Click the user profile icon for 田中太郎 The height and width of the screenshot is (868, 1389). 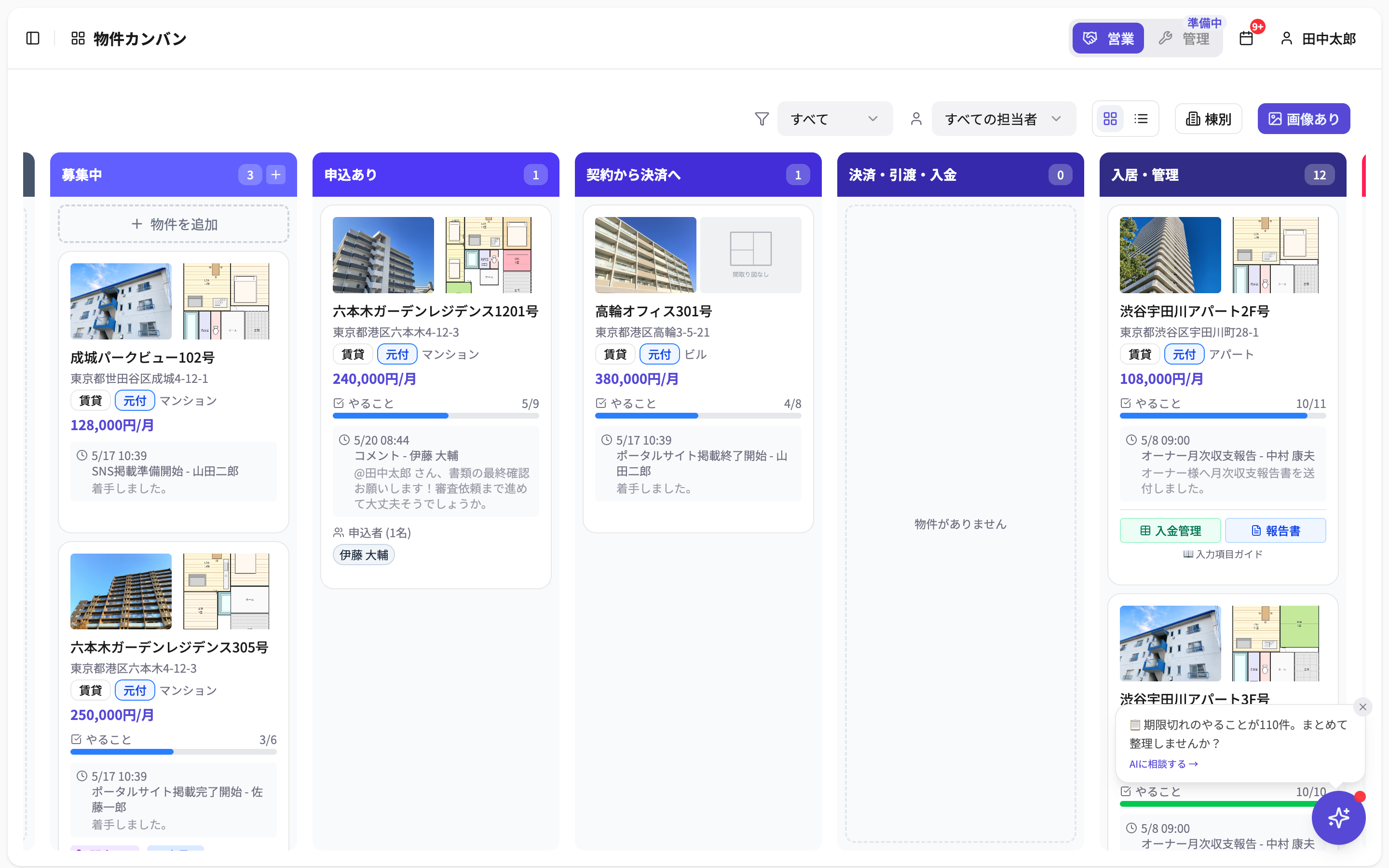click(1286, 39)
